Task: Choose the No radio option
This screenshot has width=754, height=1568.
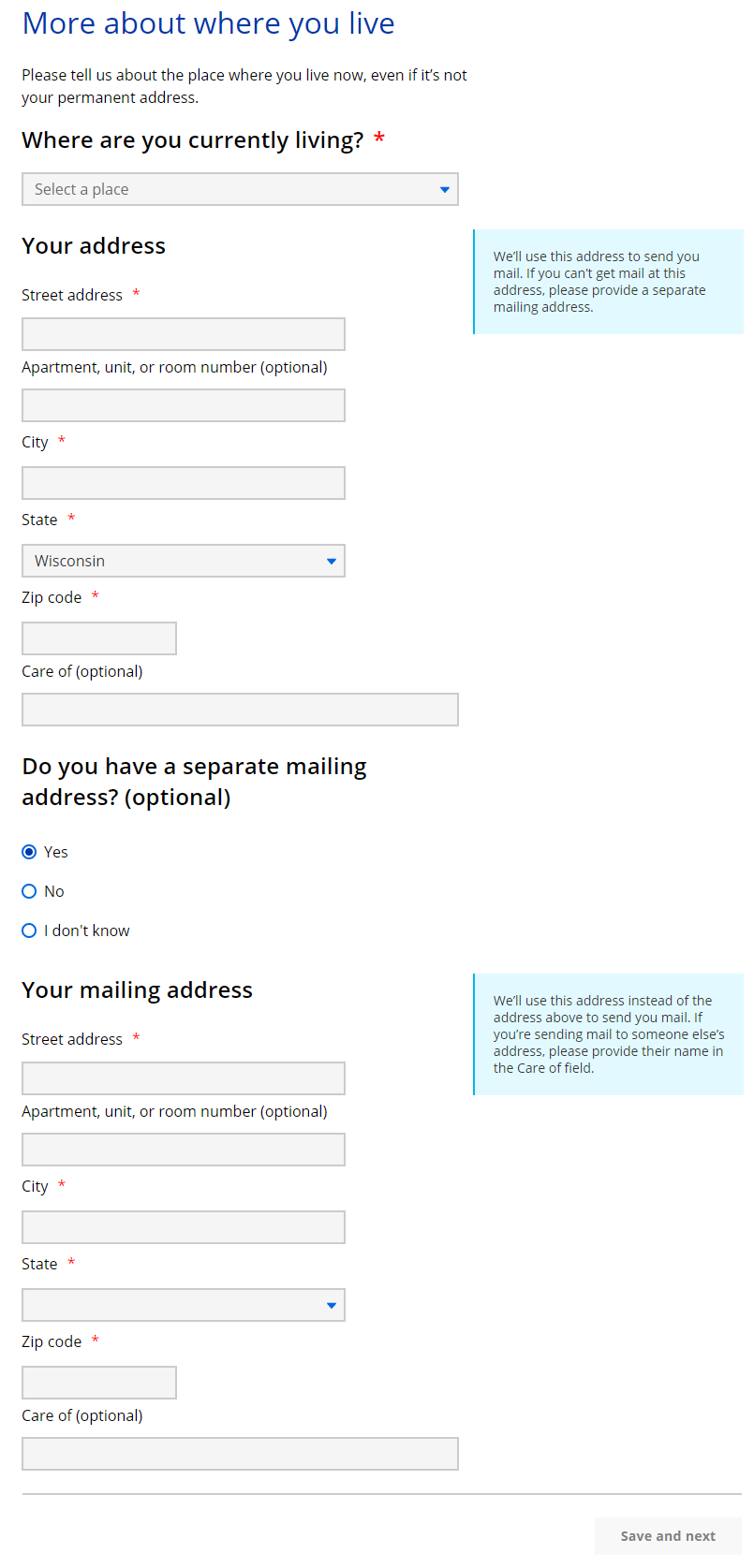Action: click(x=30, y=891)
